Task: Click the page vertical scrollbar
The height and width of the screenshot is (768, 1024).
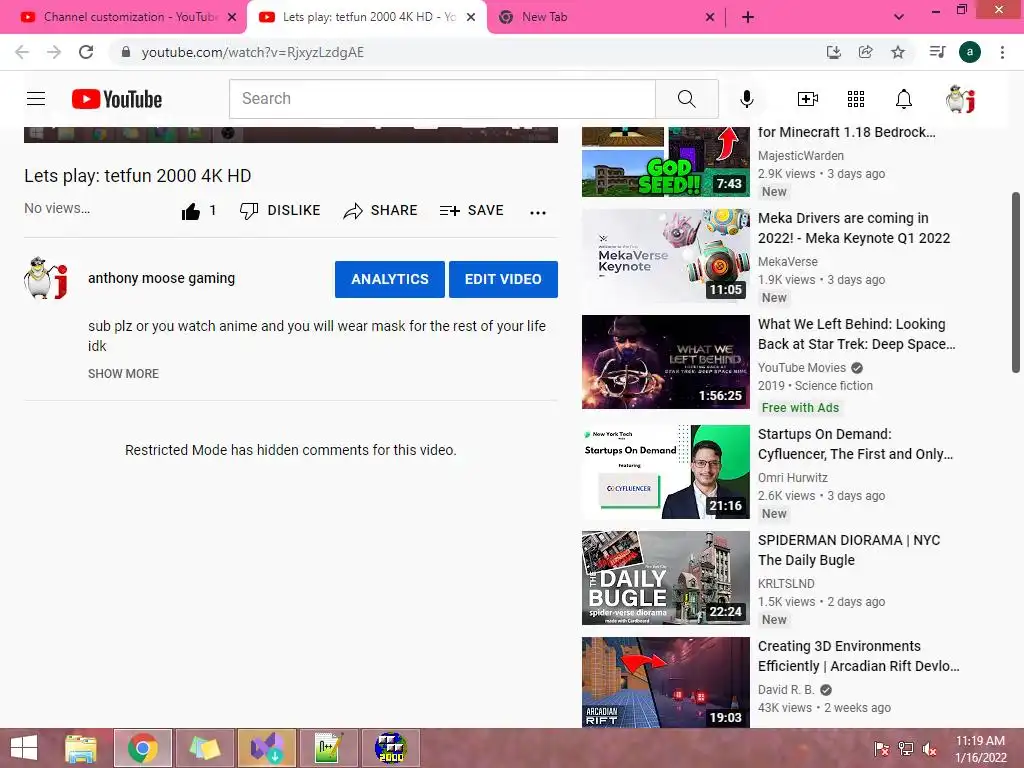Action: tap(1016, 282)
